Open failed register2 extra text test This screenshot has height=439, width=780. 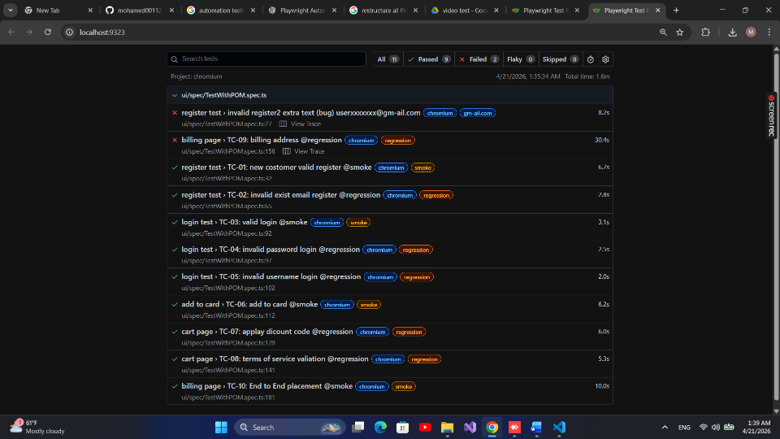pos(300,113)
